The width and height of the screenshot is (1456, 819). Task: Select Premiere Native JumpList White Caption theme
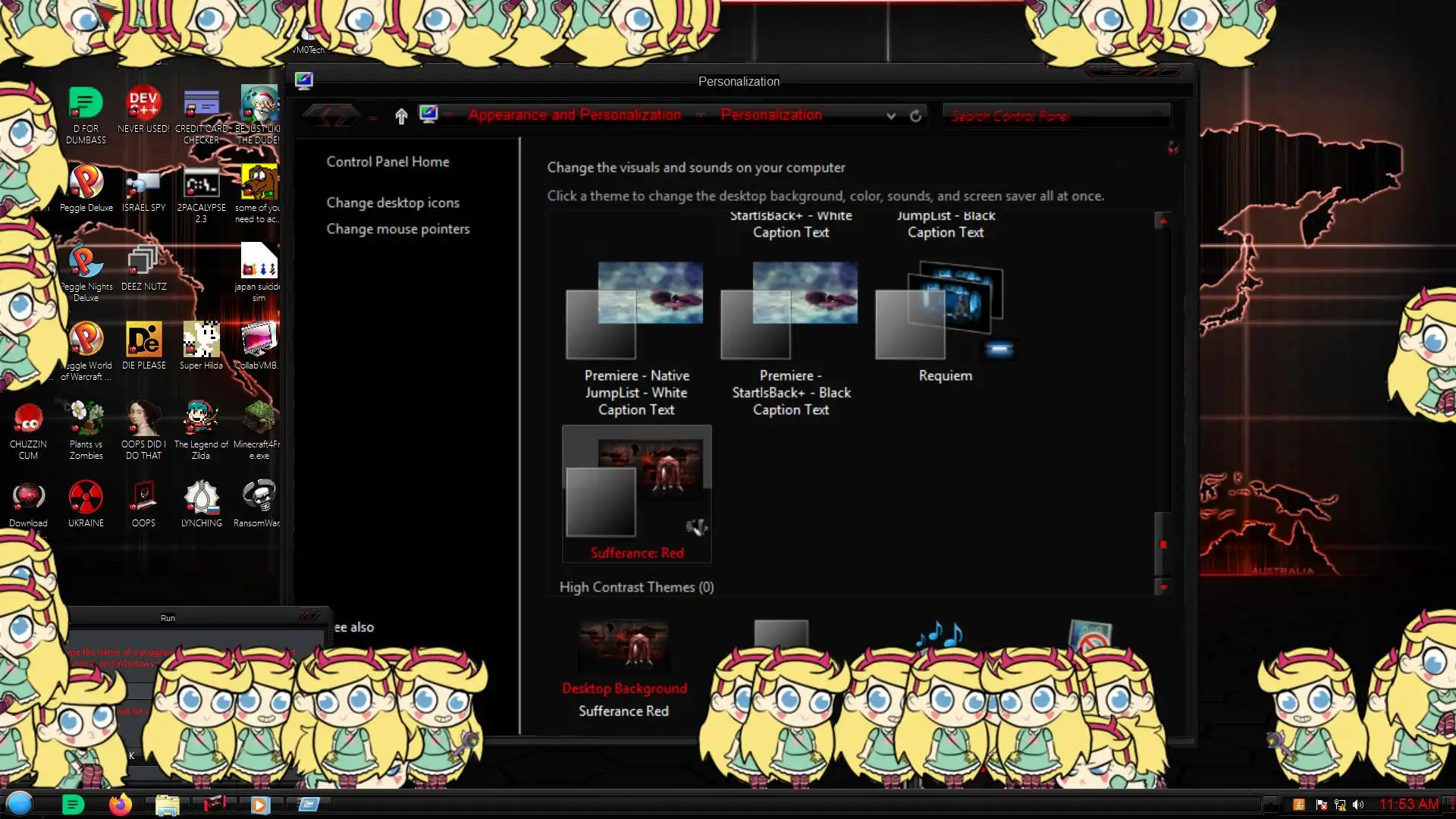(x=636, y=312)
